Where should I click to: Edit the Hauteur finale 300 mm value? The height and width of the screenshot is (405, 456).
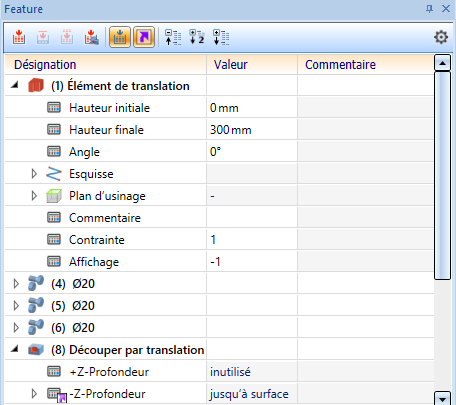tap(252, 130)
